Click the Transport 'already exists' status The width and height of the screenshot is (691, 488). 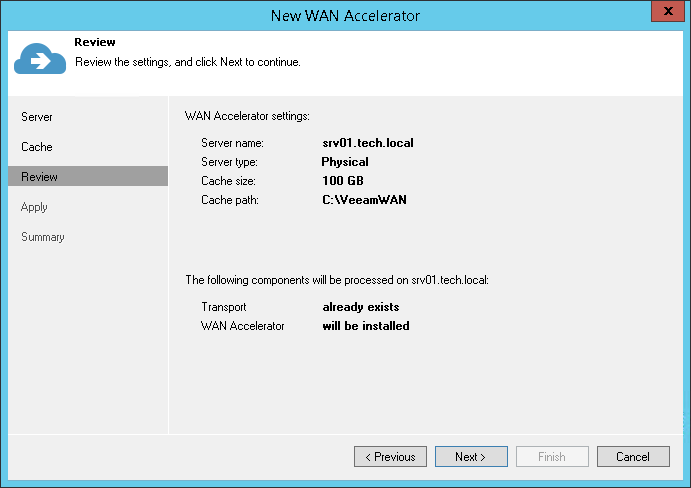360,307
